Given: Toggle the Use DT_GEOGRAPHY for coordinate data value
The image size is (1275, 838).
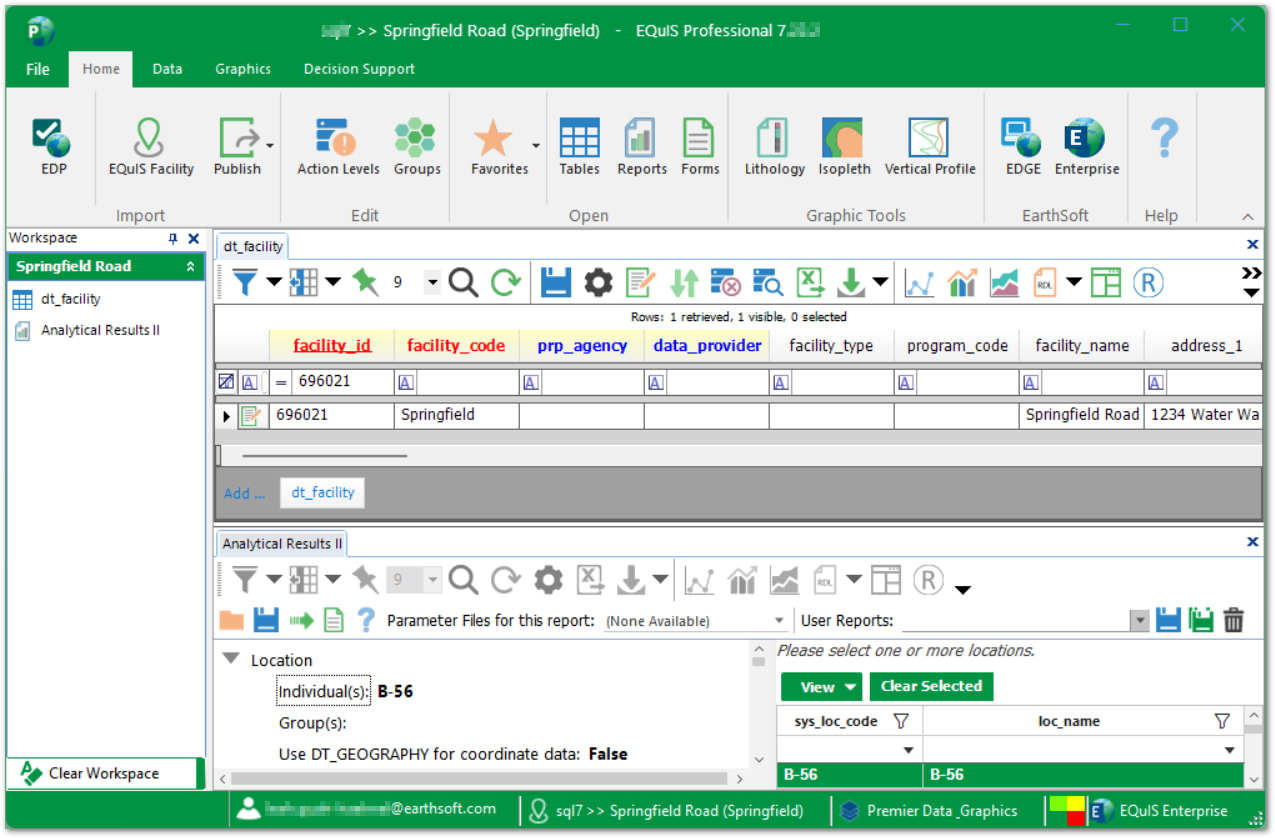Looking at the screenshot, I should pos(607,754).
